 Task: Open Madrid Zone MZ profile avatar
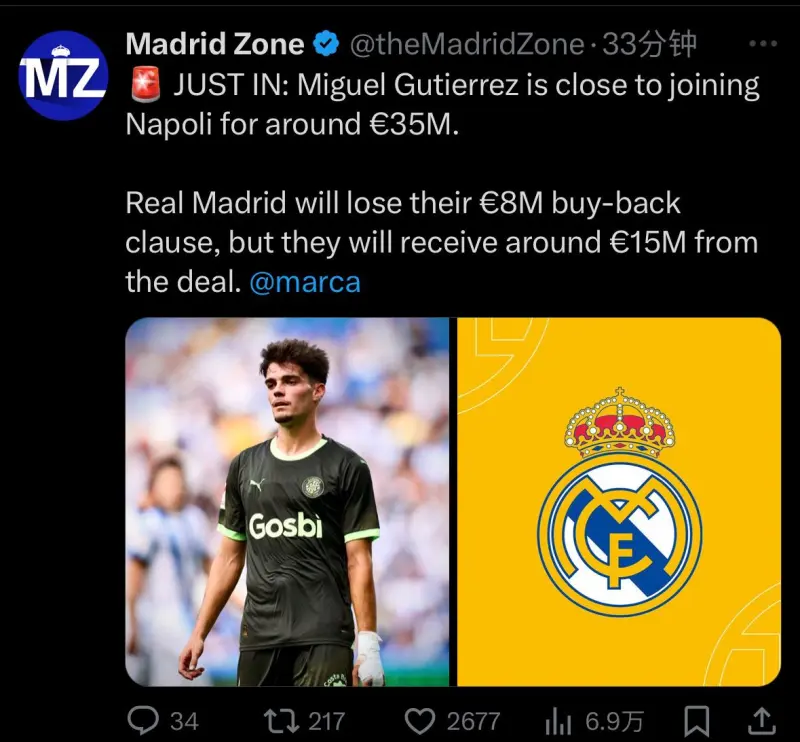click(x=63, y=76)
